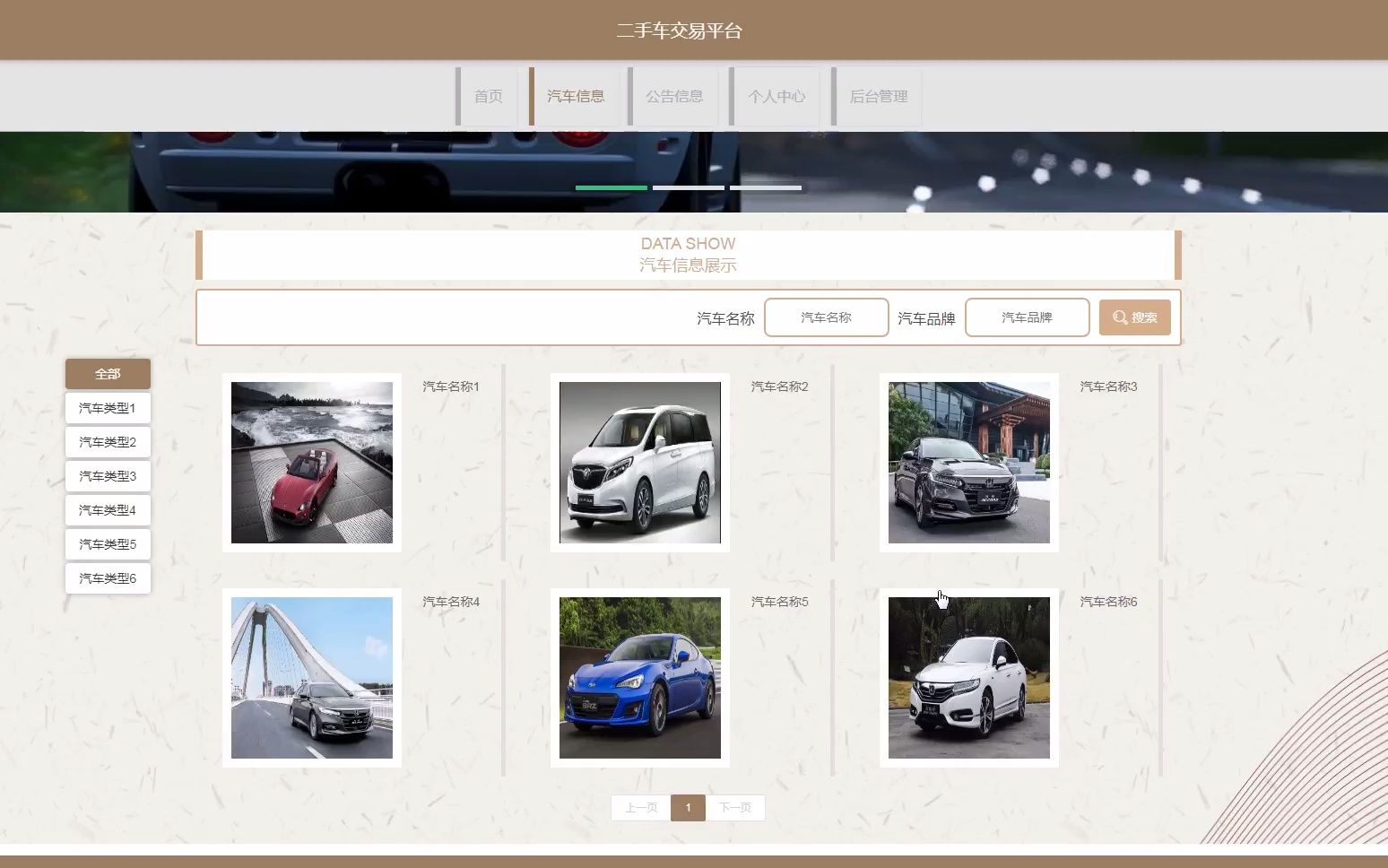
Task: Click the 汽车名称1 title text
Action: [x=451, y=386]
